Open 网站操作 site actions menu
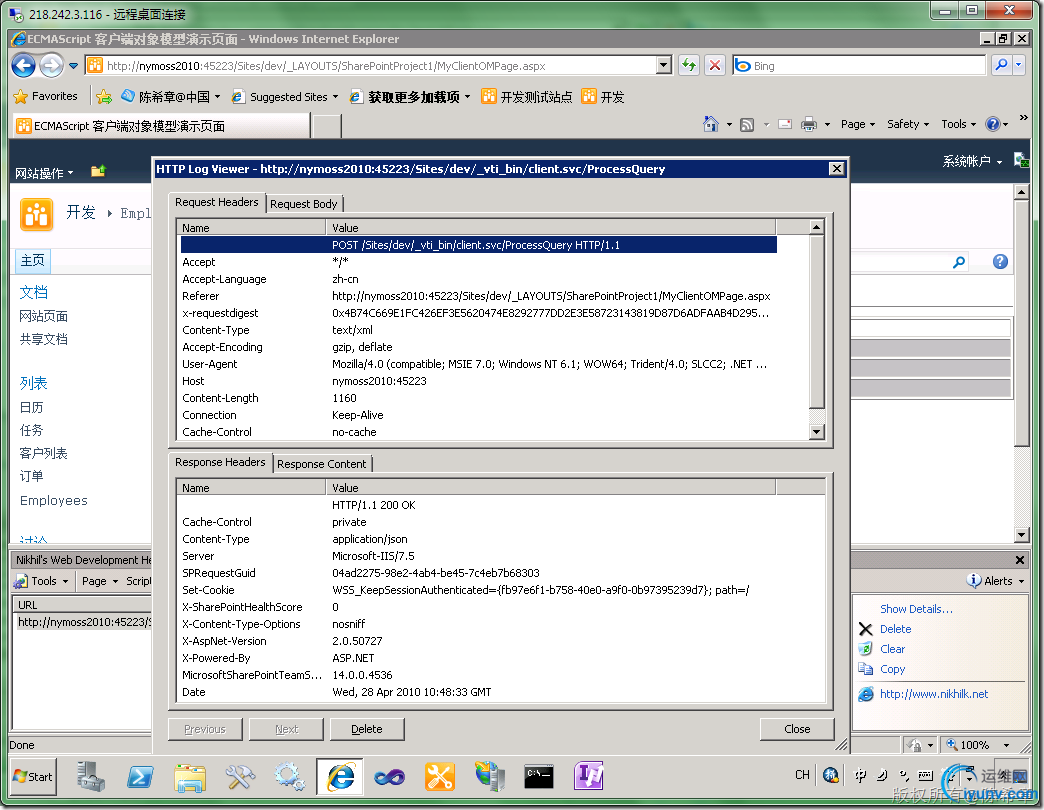The height and width of the screenshot is (810, 1044). (x=45, y=173)
